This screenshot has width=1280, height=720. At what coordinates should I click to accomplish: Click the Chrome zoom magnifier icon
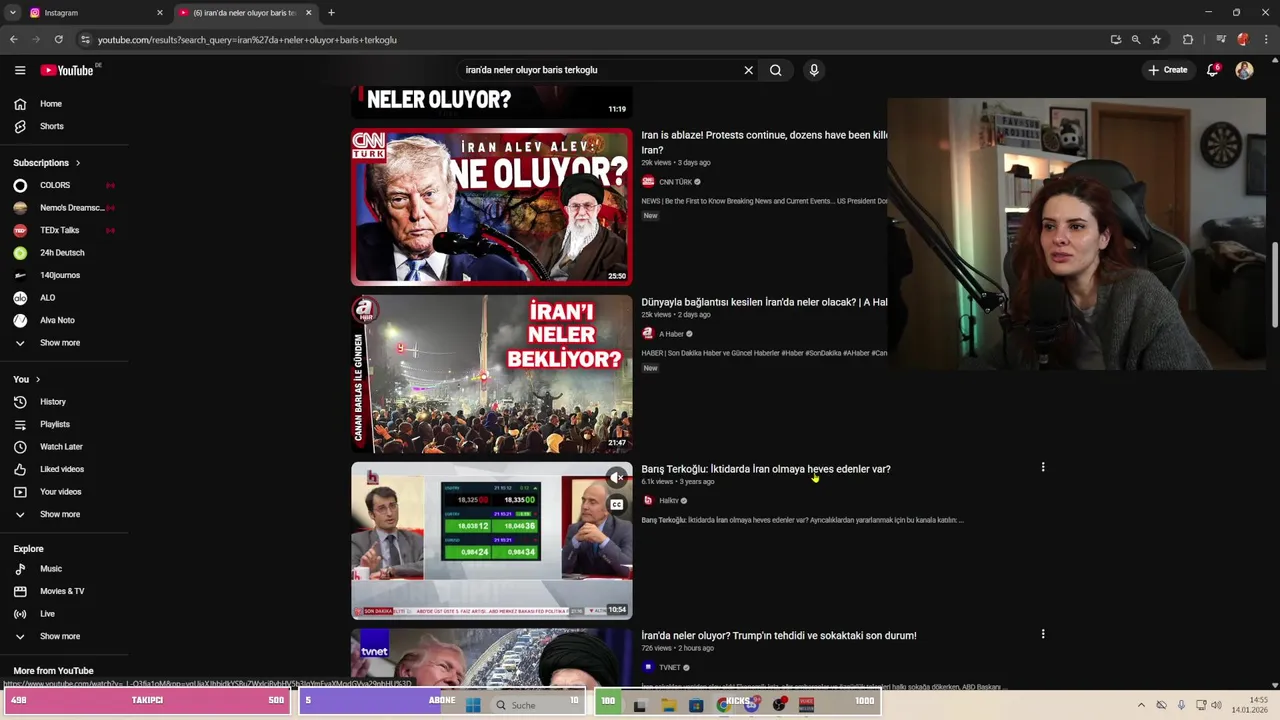click(1136, 39)
